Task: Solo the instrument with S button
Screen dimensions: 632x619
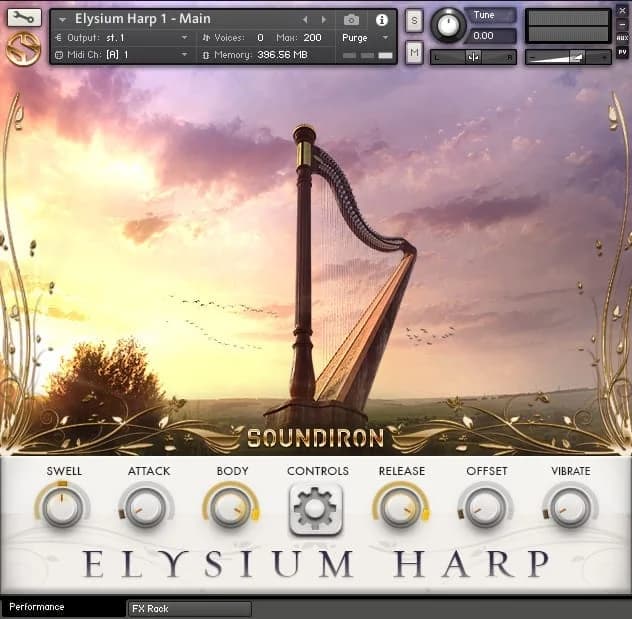Action: tap(414, 20)
